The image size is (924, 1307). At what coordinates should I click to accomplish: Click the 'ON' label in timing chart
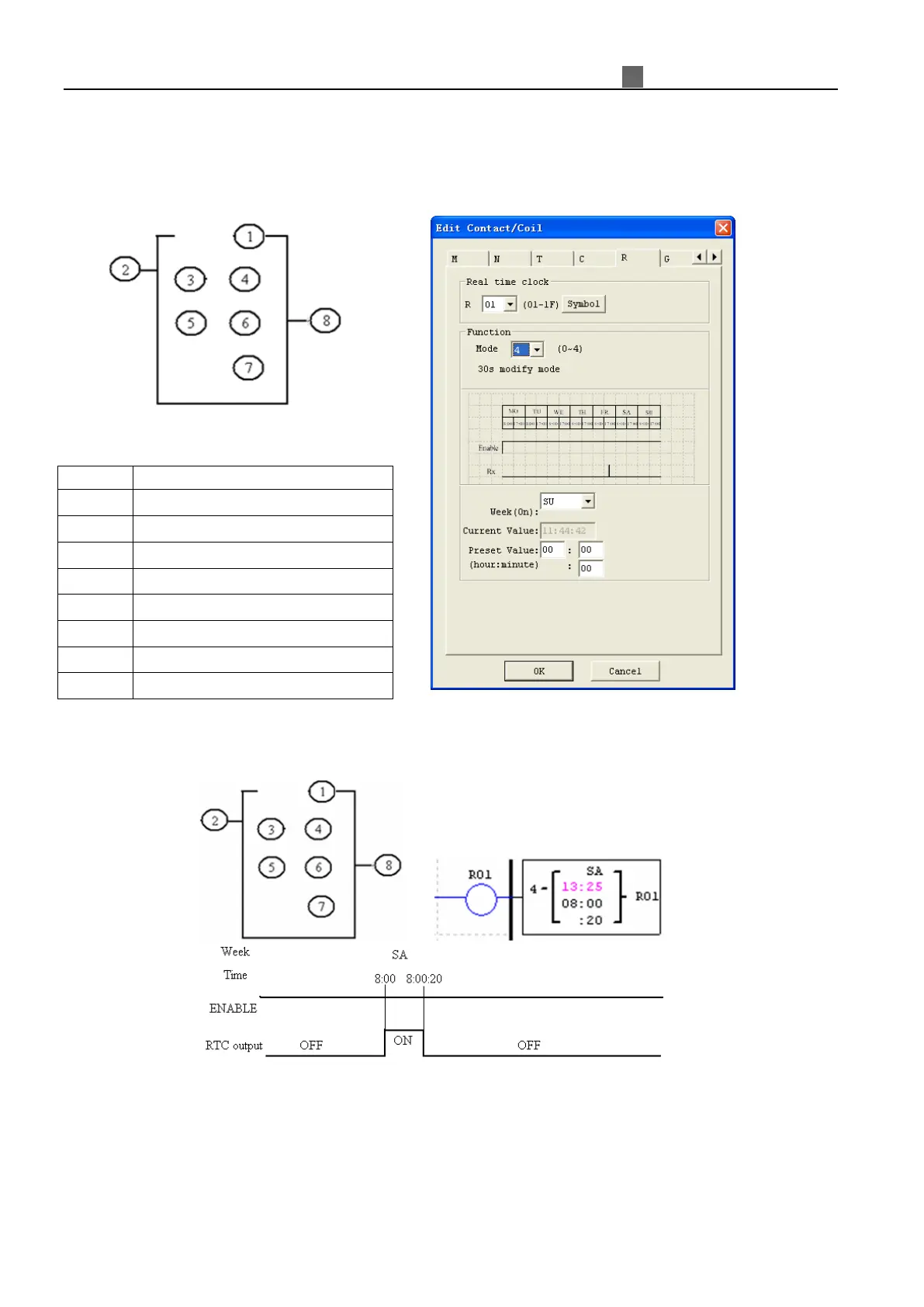[403, 1041]
